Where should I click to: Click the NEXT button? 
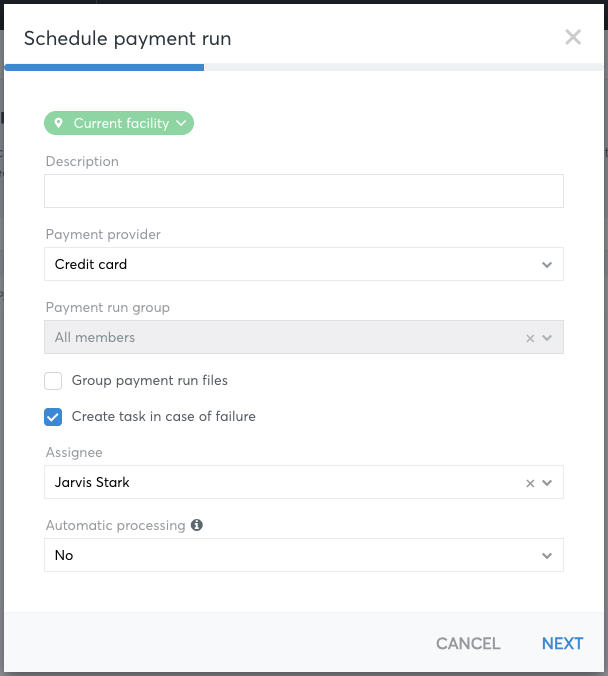pyautogui.click(x=562, y=643)
